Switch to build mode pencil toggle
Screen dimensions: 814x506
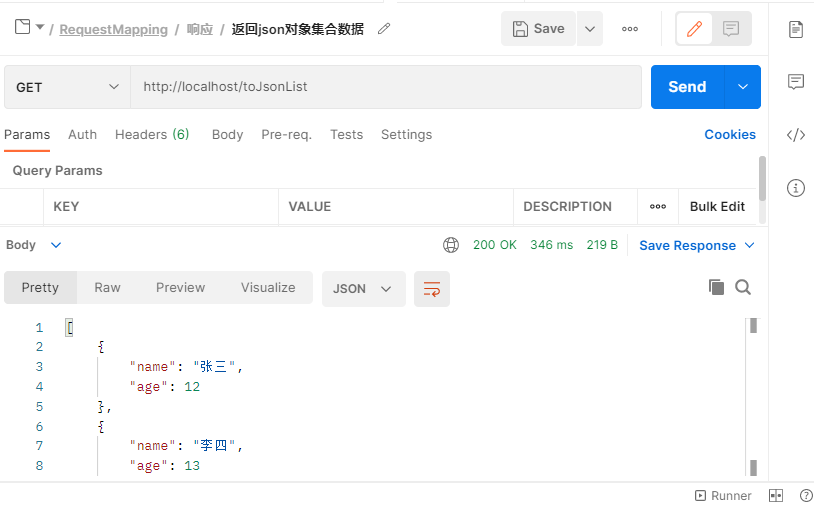[x=694, y=29]
